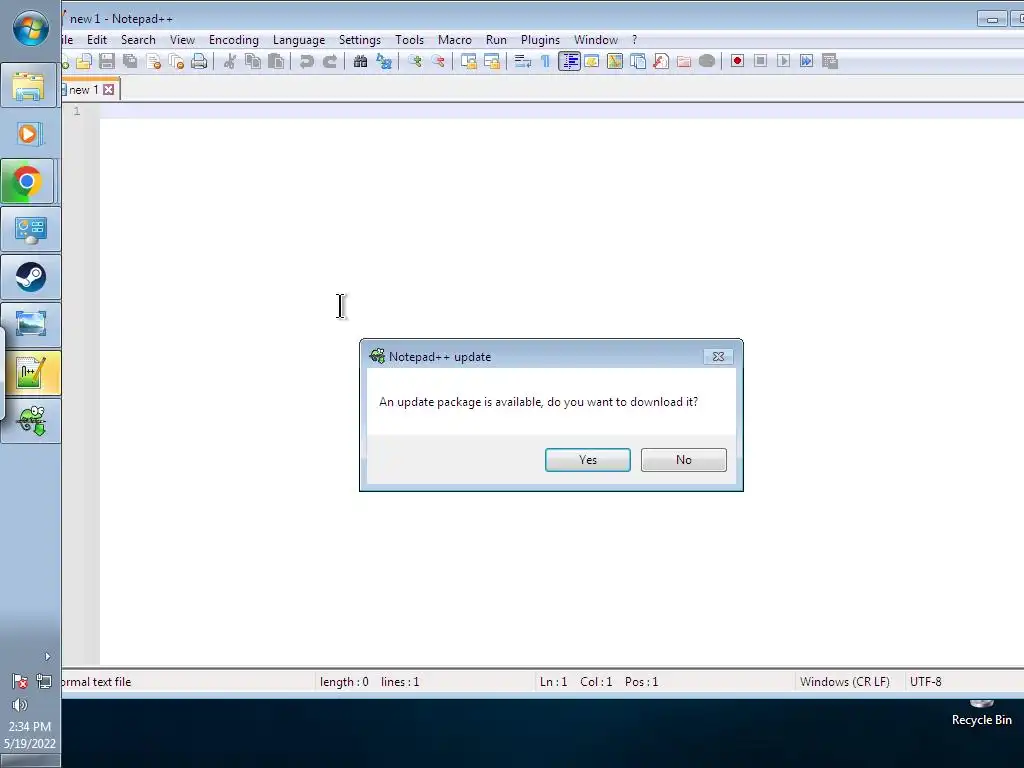Click No to decline the update

684,460
